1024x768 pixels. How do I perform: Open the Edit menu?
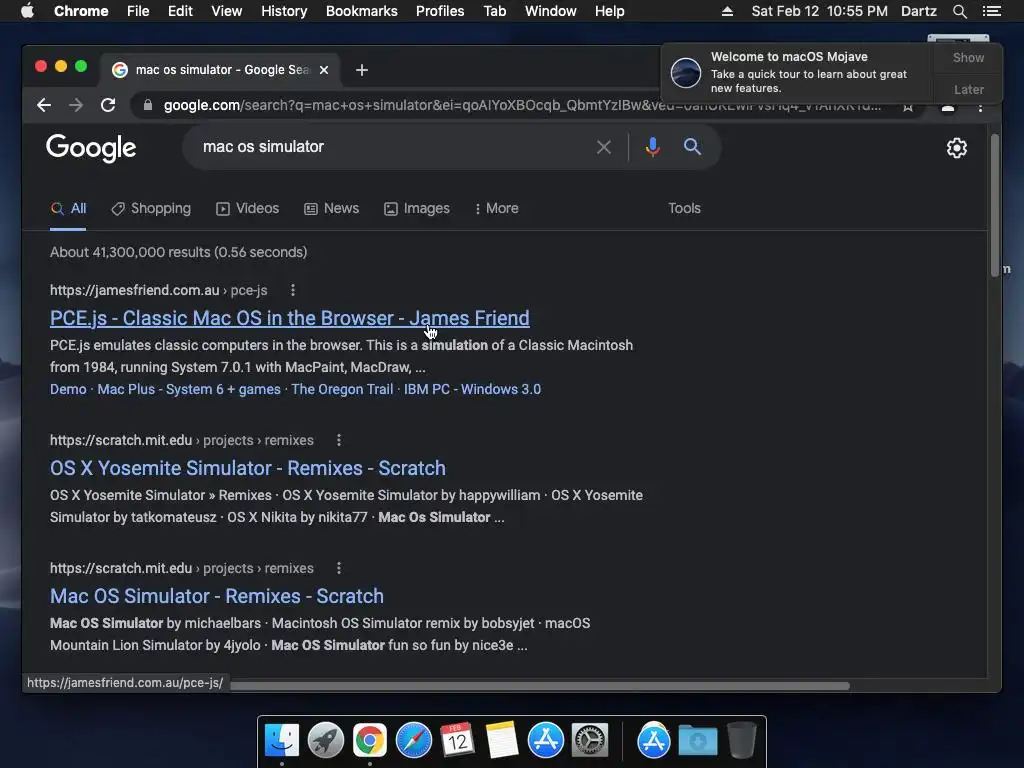pos(180,11)
